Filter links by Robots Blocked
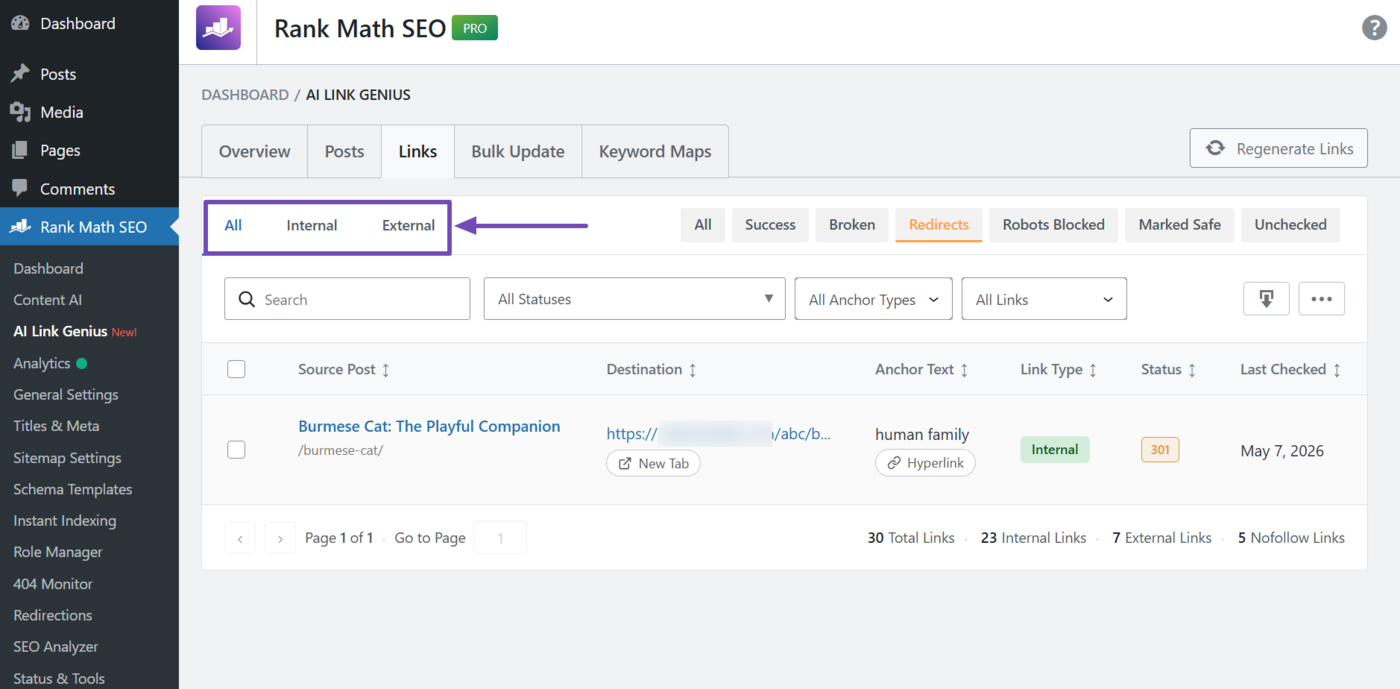This screenshot has width=1400, height=689. [x=1054, y=225]
